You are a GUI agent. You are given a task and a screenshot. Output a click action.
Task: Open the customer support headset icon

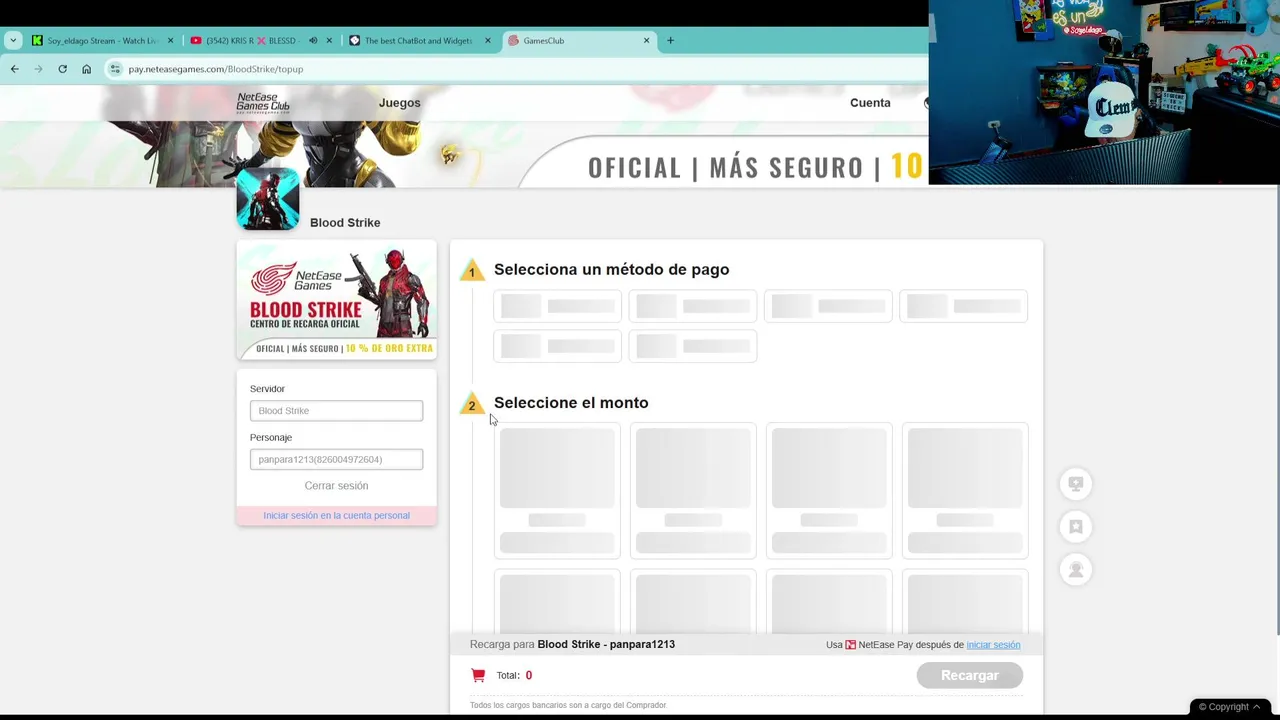(x=1076, y=570)
